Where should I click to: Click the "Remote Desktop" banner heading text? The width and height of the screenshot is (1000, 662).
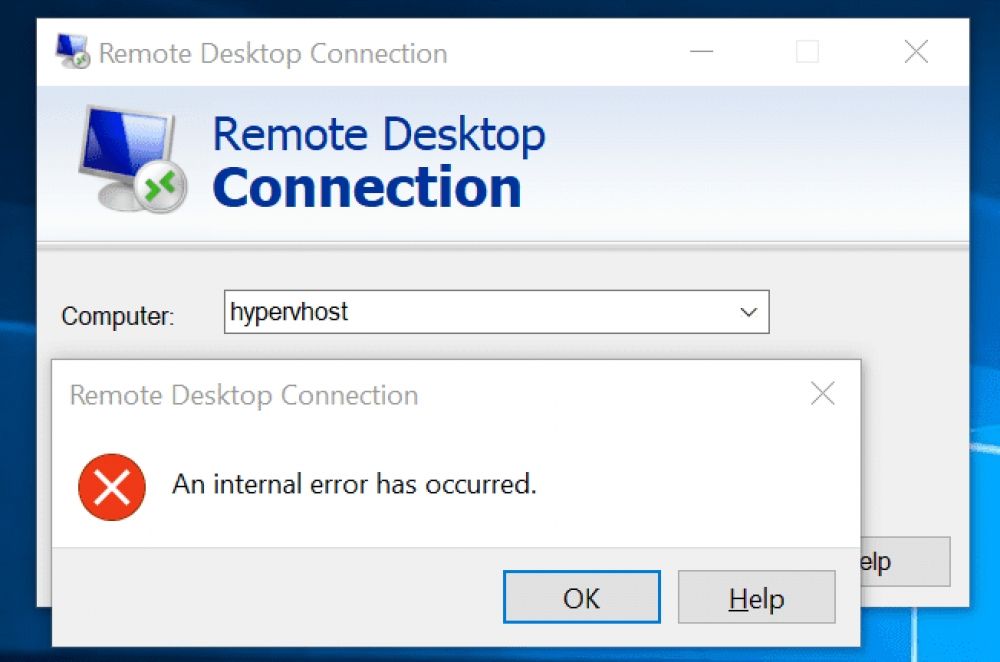click(379, 135)
